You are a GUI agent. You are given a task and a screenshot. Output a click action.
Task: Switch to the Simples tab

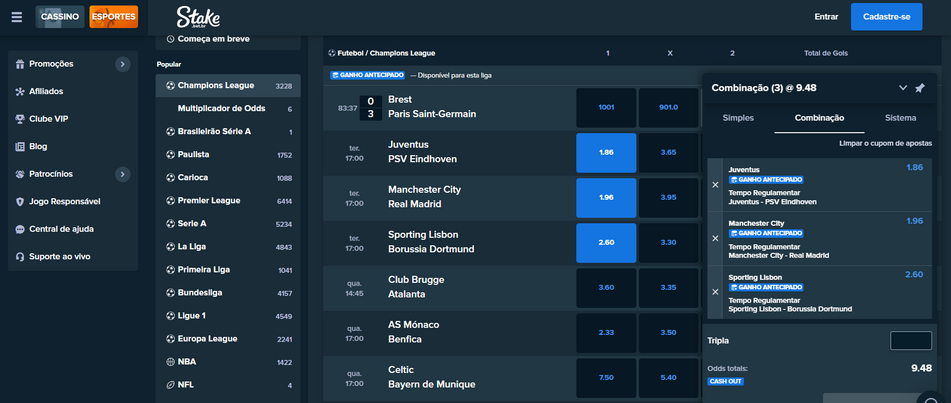pyautogui.click(x=738, y=118)
